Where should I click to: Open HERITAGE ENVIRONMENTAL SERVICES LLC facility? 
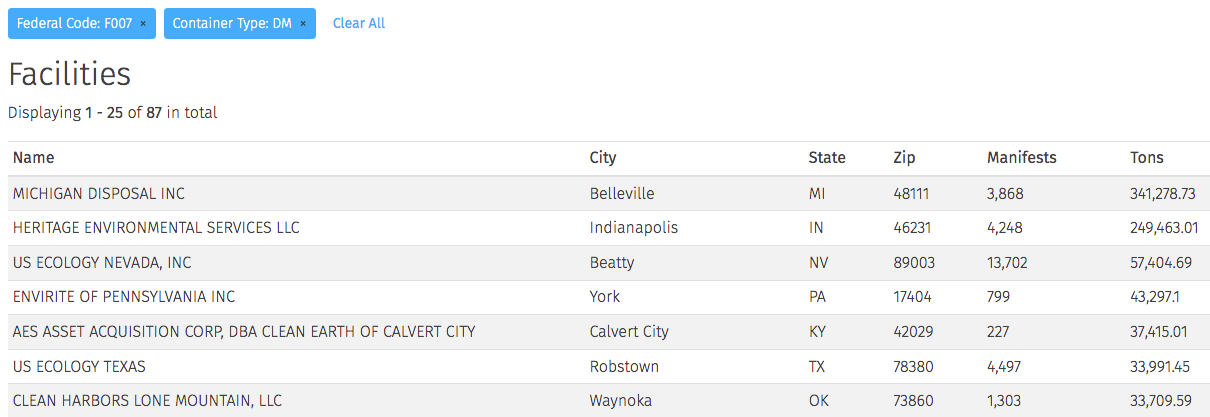click(156, 228)
